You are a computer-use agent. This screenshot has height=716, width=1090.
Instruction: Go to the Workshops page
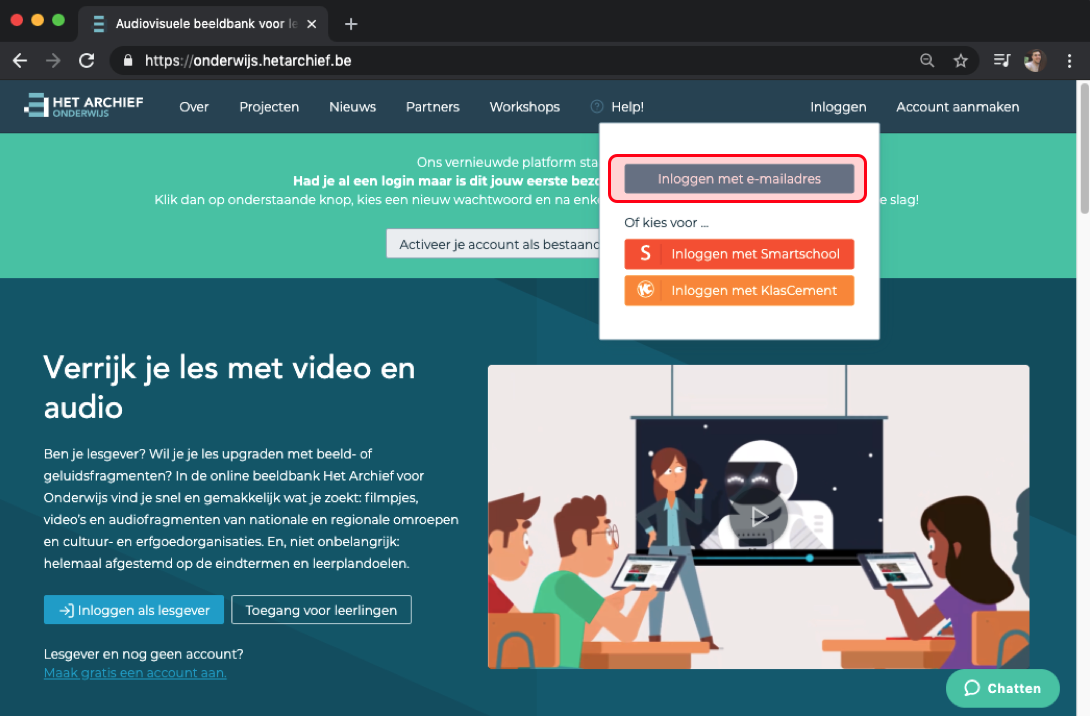pyautogui.click(x=524, y=107)
